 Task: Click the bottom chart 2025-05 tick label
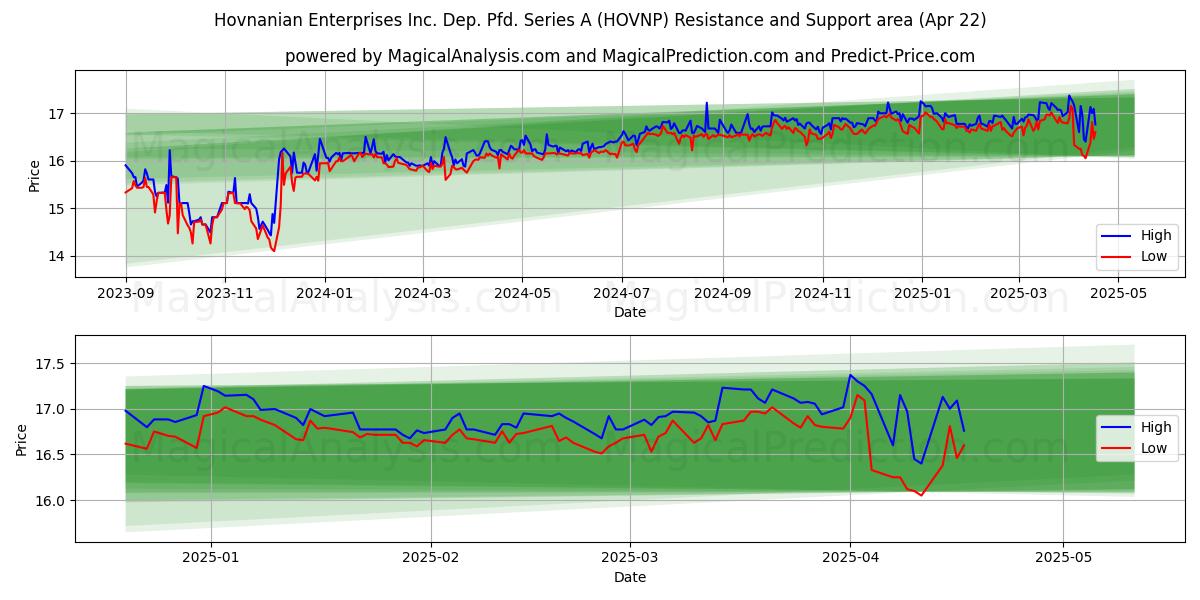click(1064, 558)
